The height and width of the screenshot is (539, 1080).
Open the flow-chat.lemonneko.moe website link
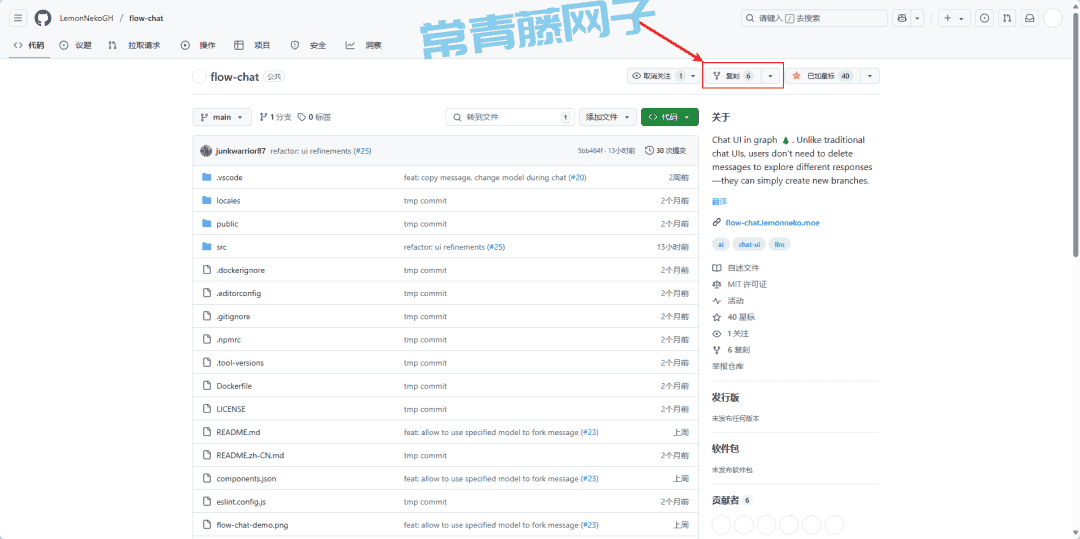[x=772, y=222]
